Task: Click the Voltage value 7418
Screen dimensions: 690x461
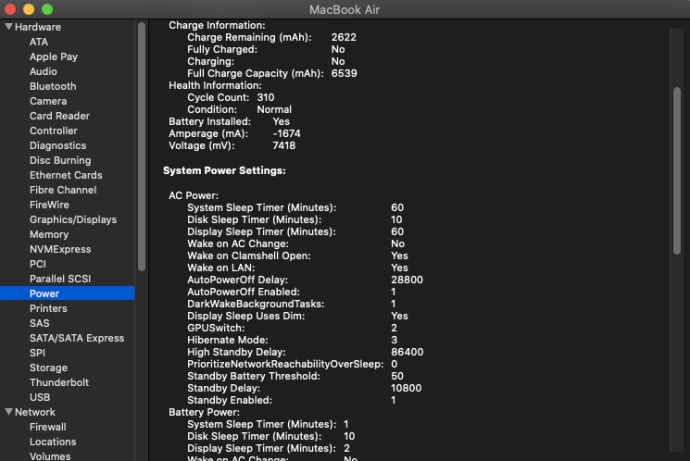Action: point(284,145)
